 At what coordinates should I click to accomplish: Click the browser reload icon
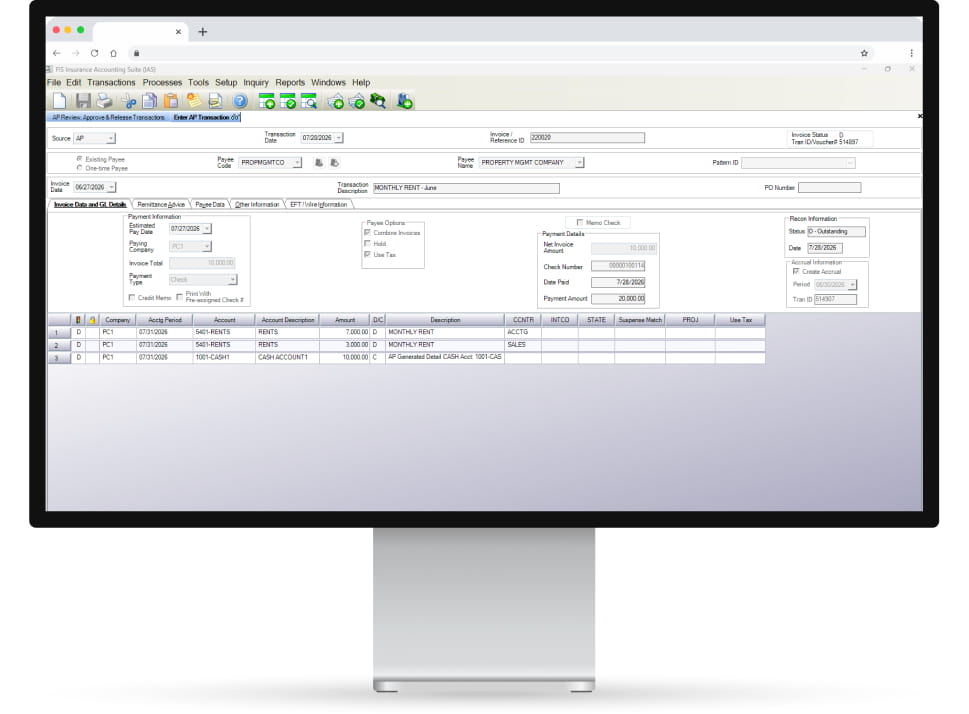coord(94,53)
